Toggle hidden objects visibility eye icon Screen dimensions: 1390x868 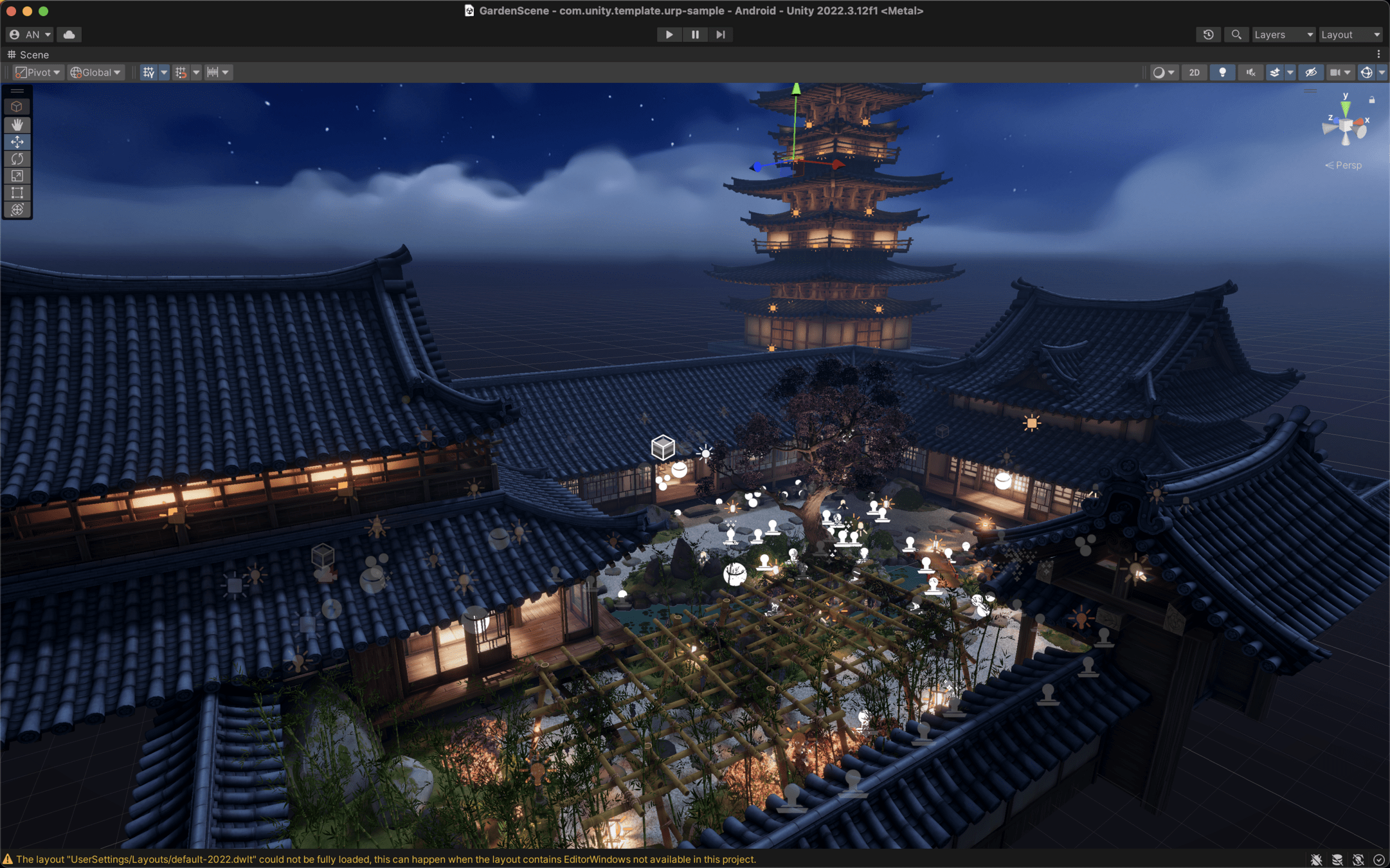point(1310,73)
